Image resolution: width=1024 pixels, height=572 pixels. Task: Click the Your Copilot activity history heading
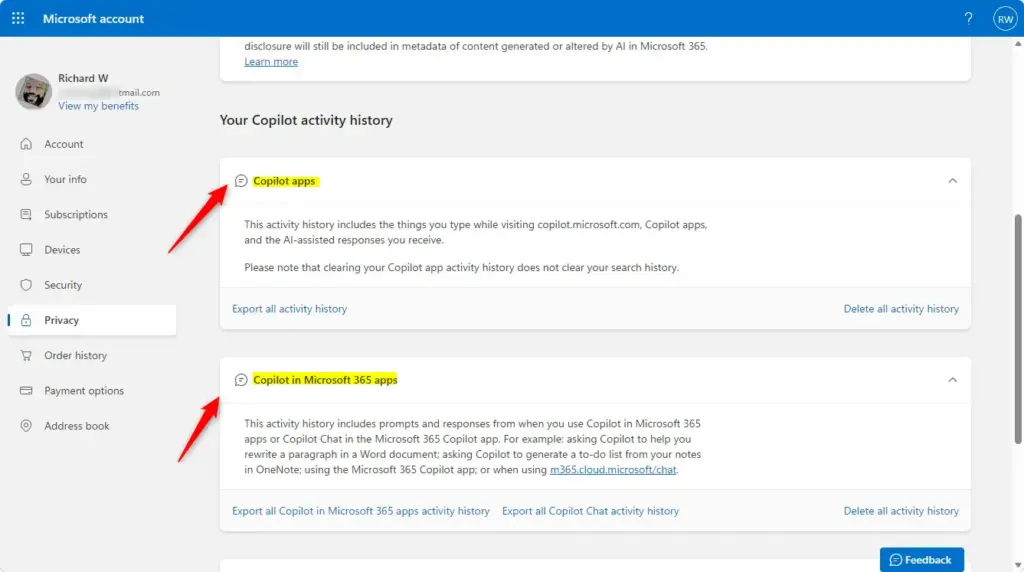tap(306, 120)
